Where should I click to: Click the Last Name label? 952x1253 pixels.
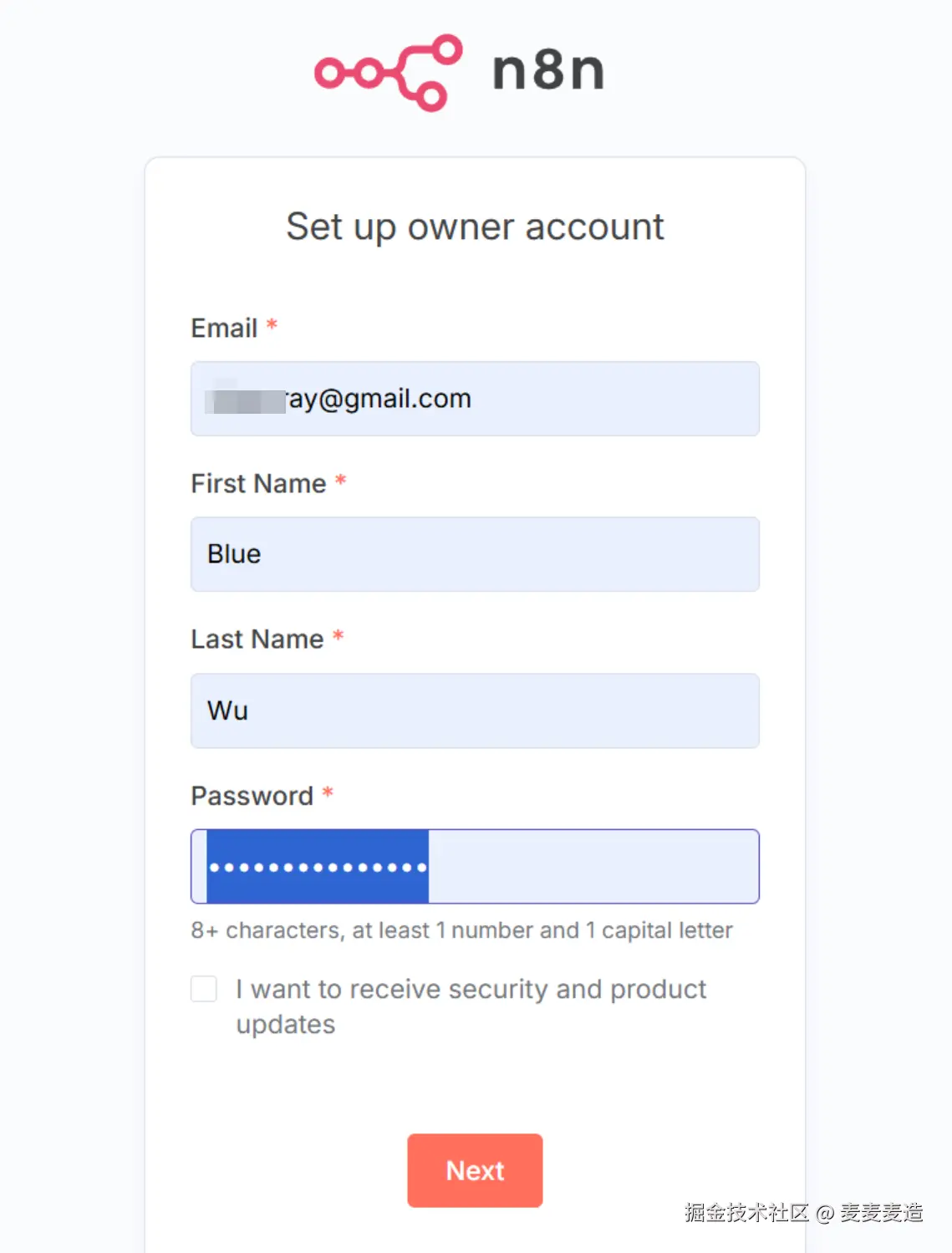tap(257, 639)
